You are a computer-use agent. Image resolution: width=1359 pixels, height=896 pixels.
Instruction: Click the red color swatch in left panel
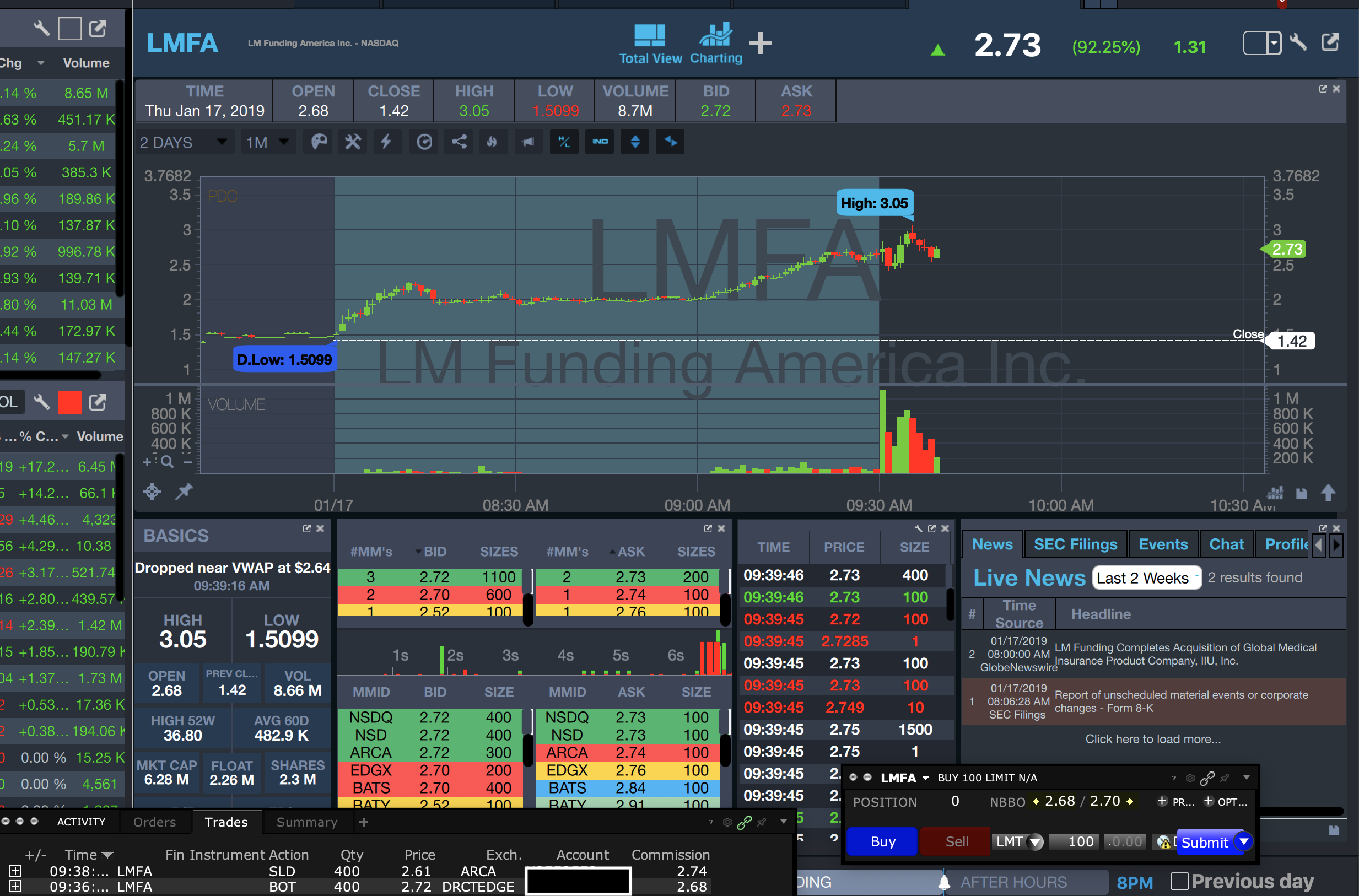coord(70,402)
